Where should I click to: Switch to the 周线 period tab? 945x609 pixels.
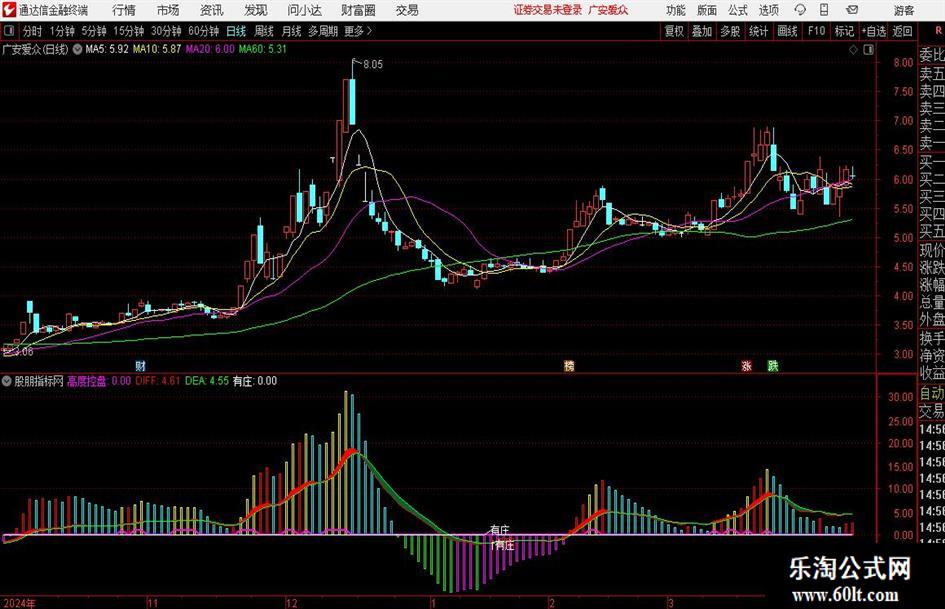coord(264,31)
